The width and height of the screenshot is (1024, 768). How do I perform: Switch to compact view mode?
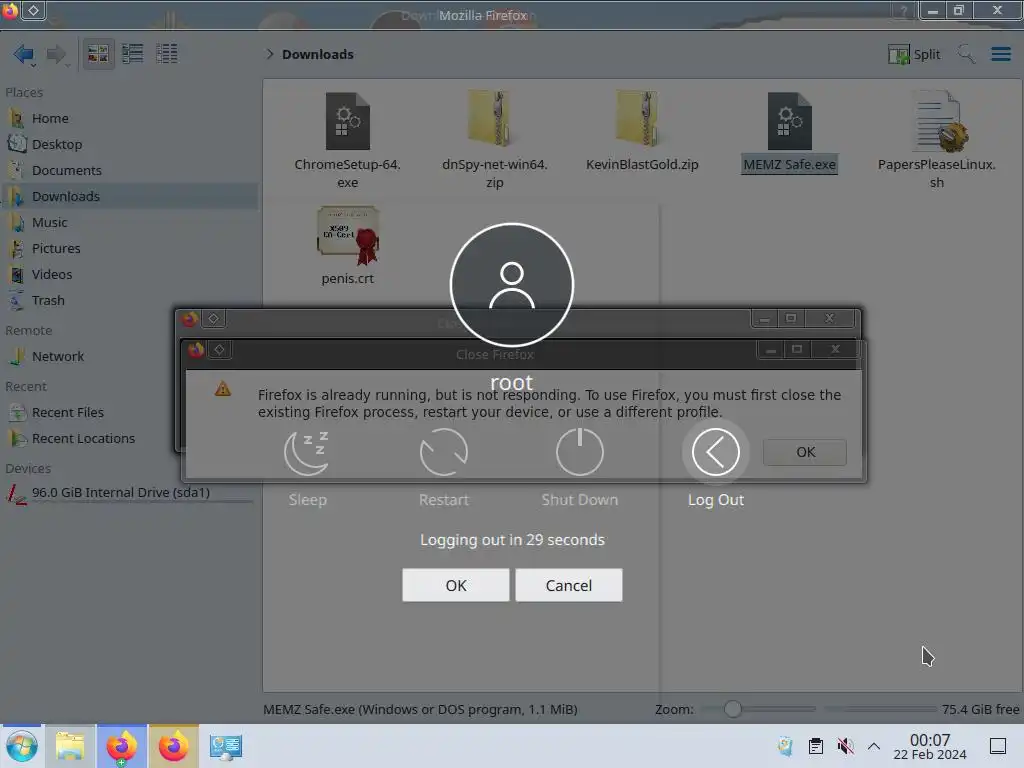tap(133, 54)
